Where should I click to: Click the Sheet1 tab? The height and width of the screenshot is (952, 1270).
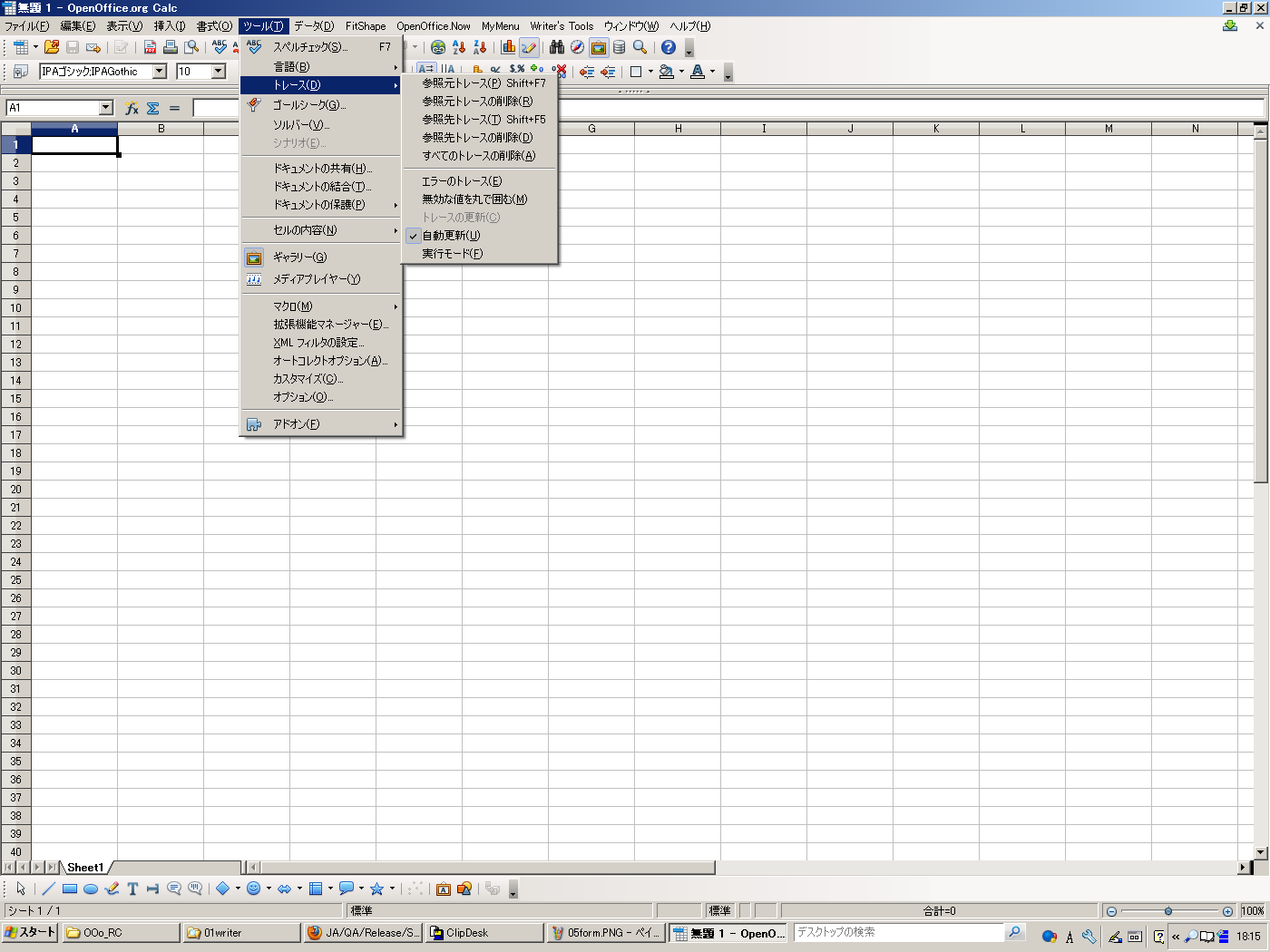point(85,868)
